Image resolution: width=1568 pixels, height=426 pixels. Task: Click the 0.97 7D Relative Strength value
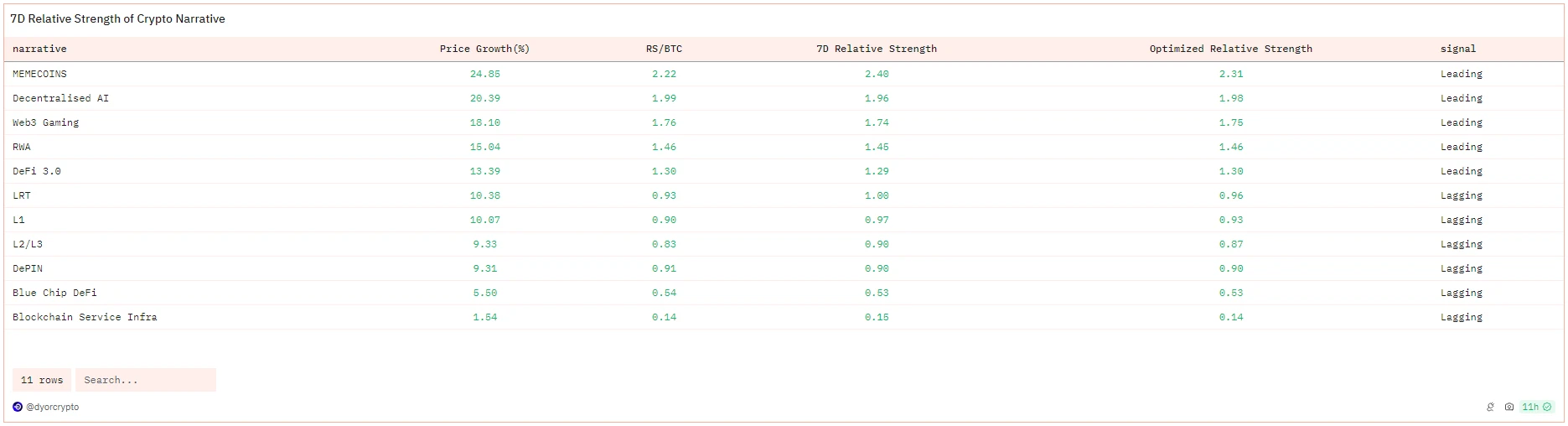point(877,220)
